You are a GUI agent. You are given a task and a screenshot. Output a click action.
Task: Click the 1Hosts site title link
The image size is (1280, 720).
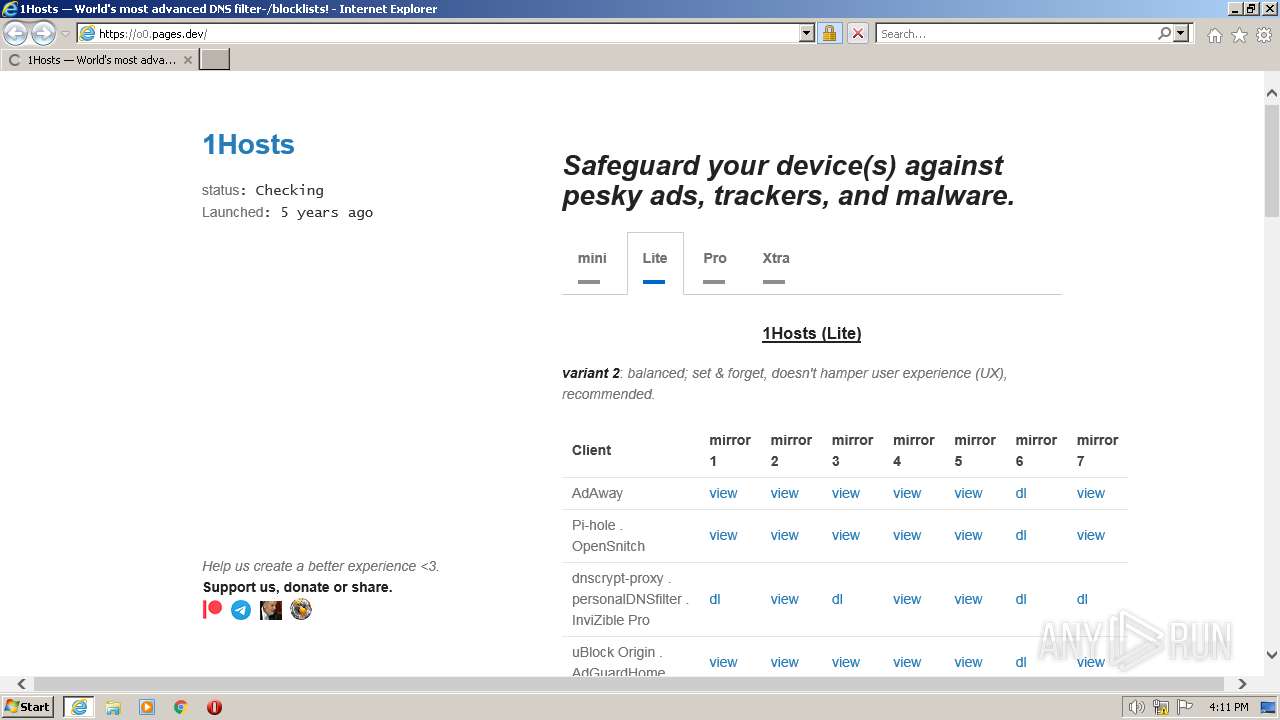coord(248,144)
